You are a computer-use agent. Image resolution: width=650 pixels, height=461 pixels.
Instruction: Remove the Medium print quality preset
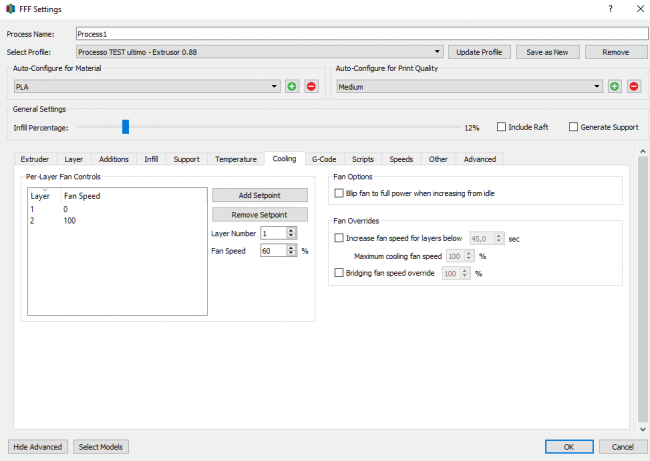tap(633, 87)
